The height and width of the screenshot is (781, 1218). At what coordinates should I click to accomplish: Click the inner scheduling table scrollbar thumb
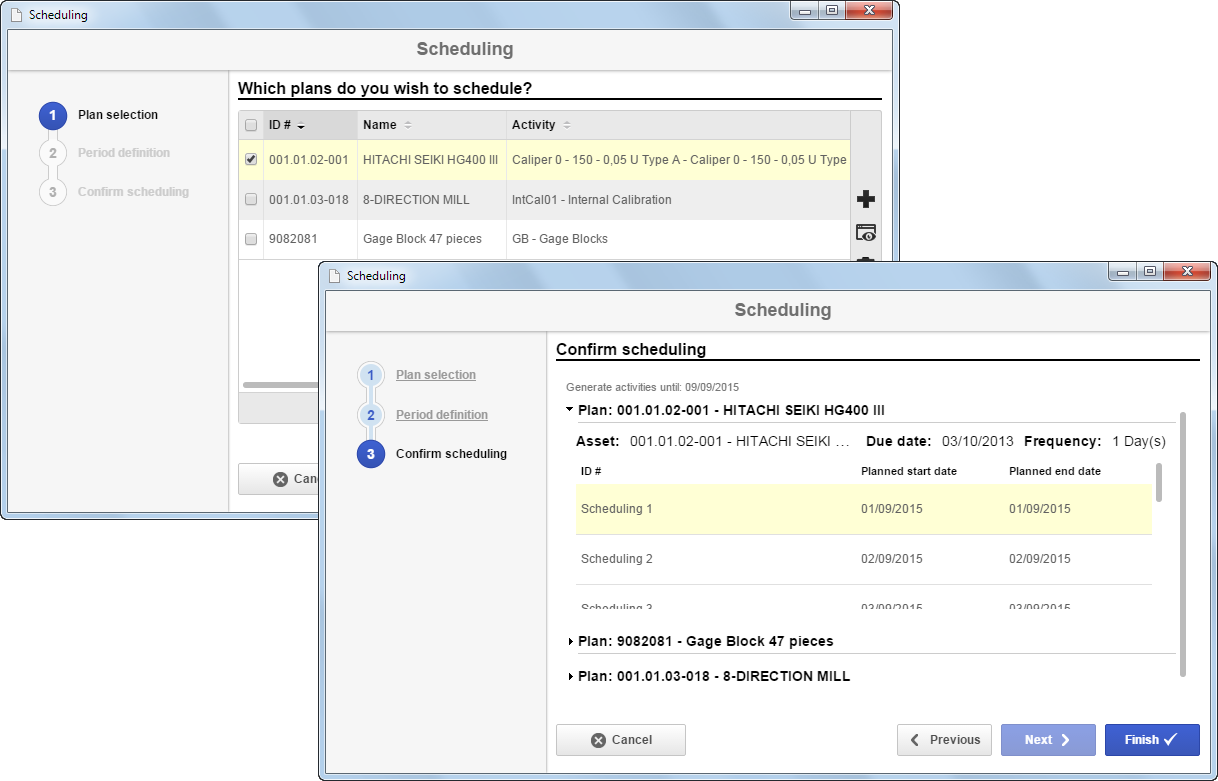(x=1159, y=481)
